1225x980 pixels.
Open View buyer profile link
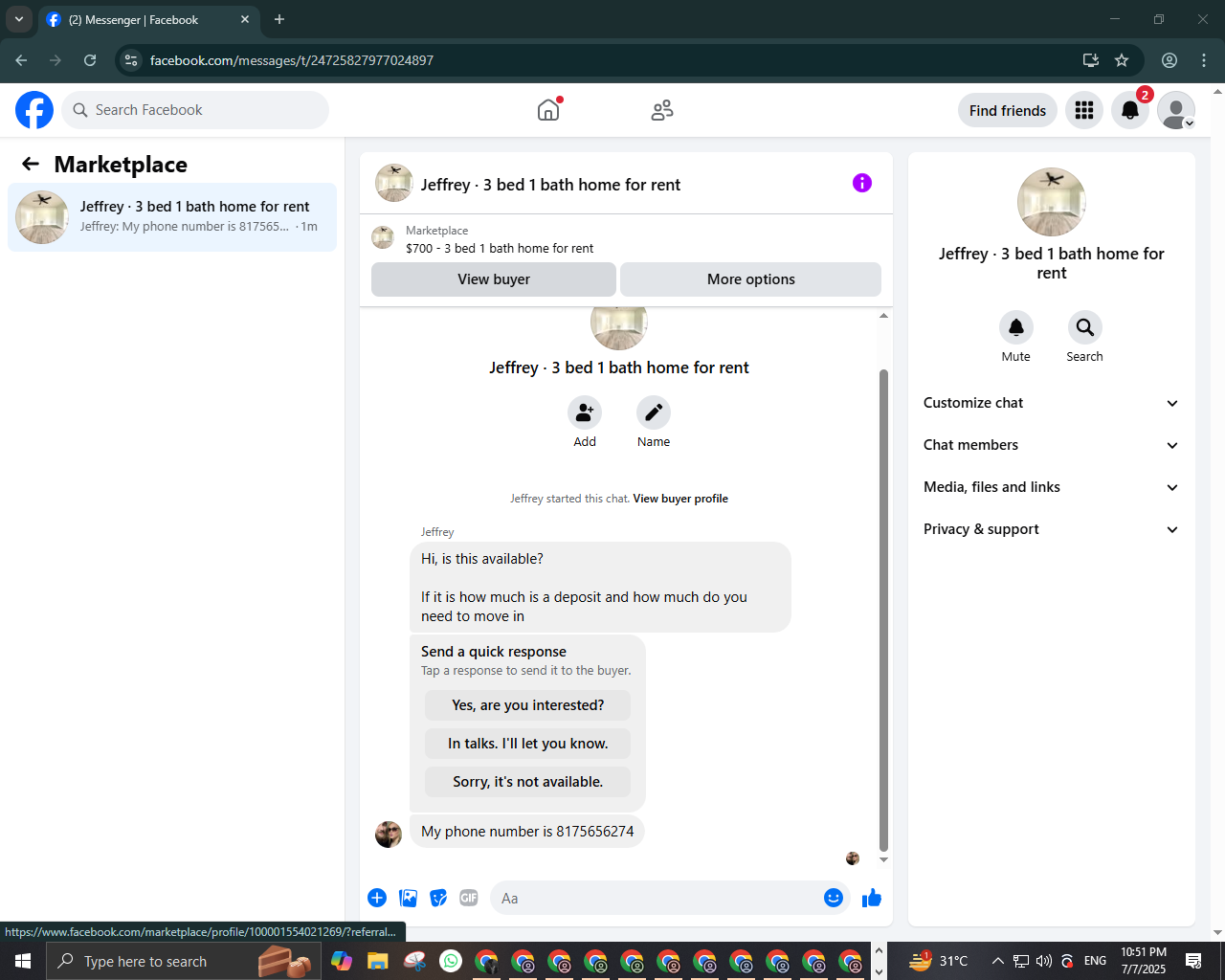pos(680,499)
